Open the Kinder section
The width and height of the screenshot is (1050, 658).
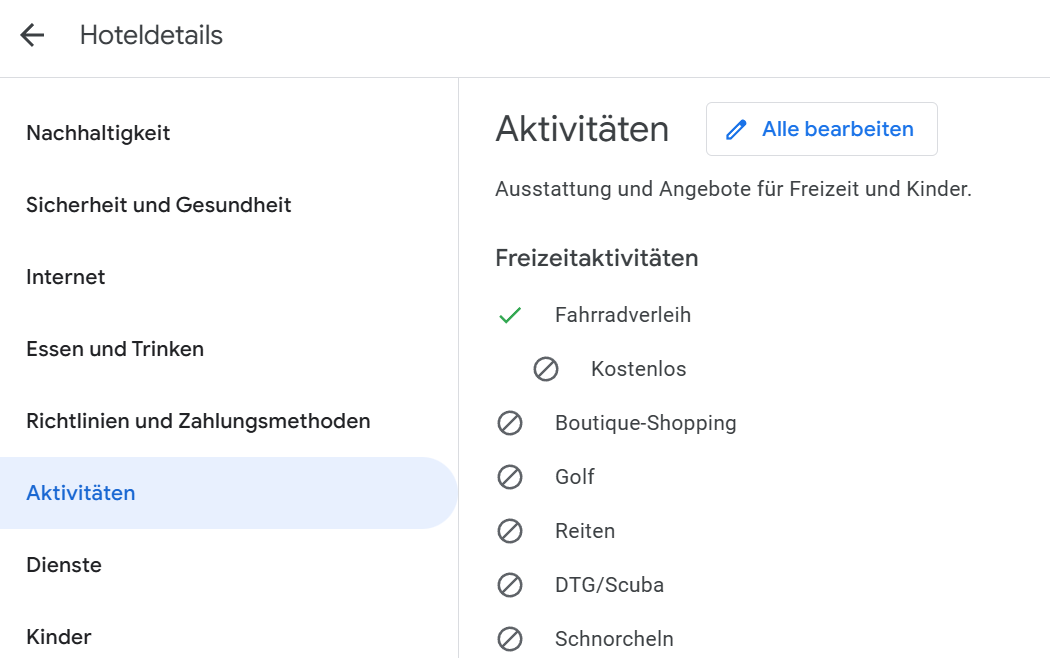[x=59, y=637]
